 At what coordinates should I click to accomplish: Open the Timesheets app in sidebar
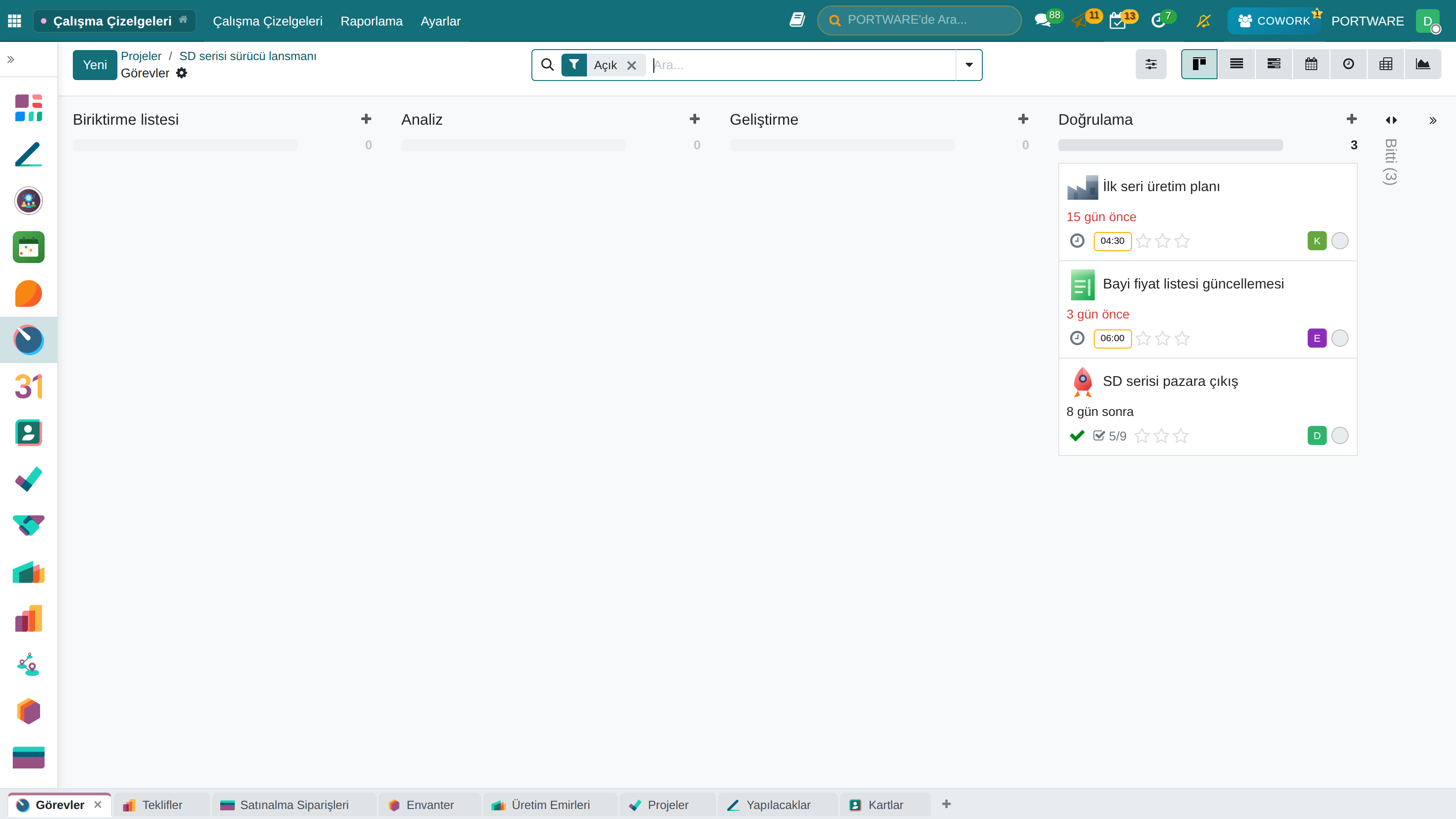pyautogui.click(x=29, y=340)
